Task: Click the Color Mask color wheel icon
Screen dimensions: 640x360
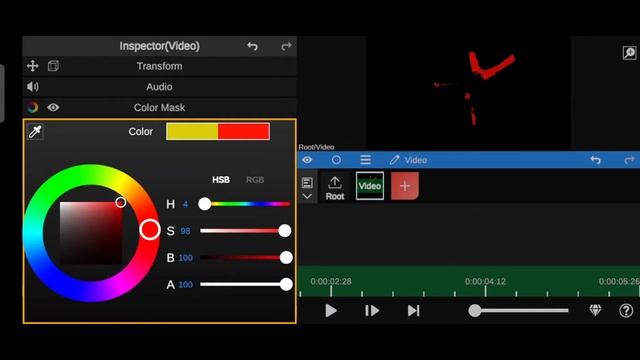Action: (33, 107)
